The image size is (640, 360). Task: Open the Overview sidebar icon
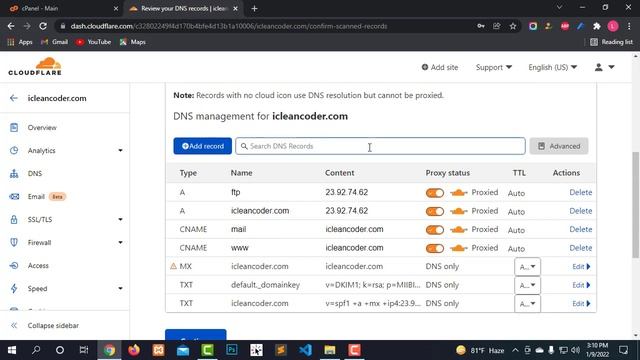pyautogui.click(x=14, y=127)
